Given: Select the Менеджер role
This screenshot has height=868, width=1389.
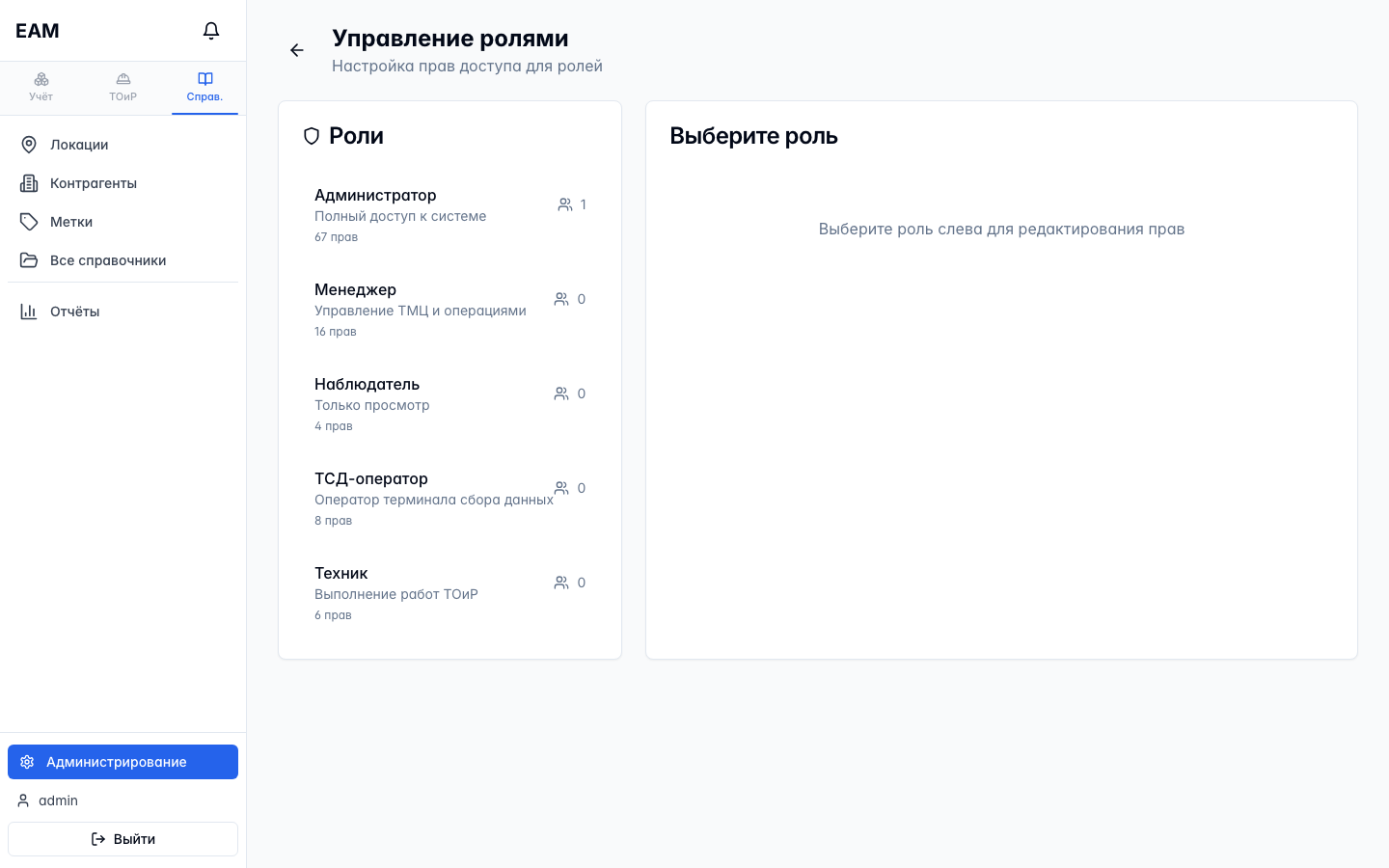Looking at the screenshot, I should coord(449,310).
